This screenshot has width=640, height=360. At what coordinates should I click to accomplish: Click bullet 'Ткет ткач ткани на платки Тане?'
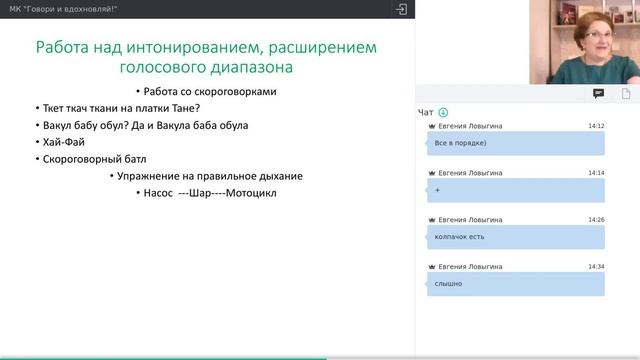pos(118,109)
